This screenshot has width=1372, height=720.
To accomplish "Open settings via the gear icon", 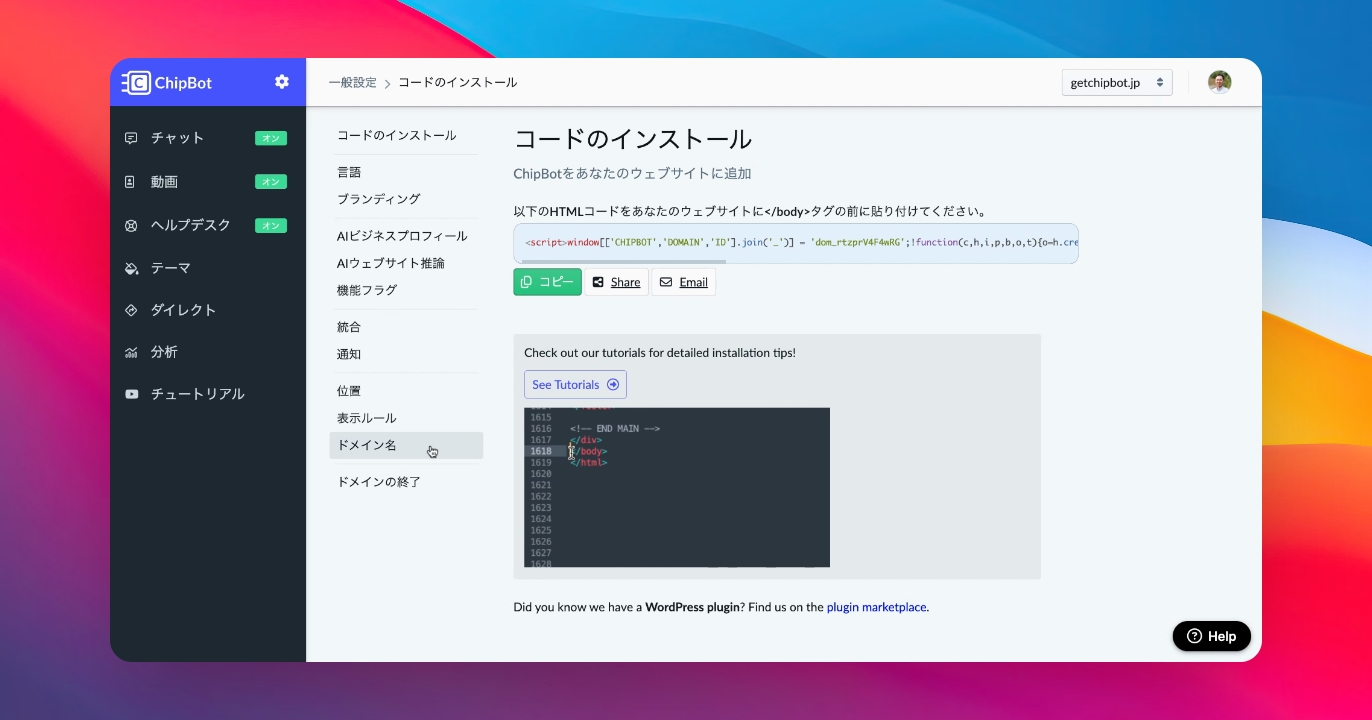I will click(282, 82).
